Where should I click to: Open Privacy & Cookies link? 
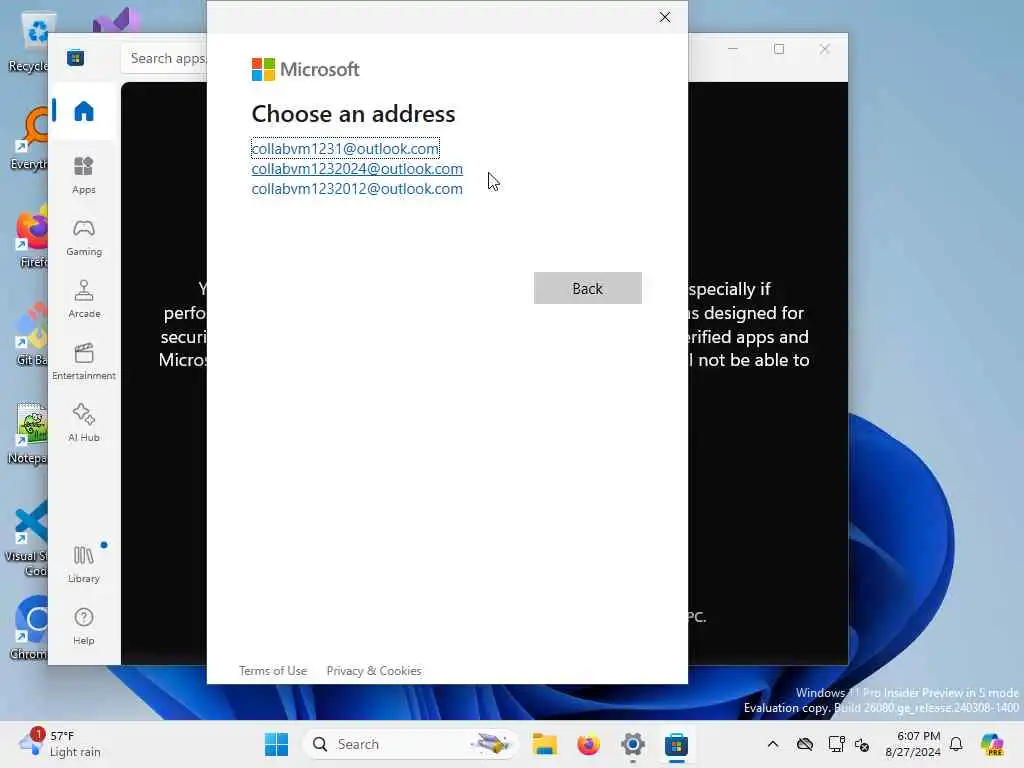[x=374, y=671]
